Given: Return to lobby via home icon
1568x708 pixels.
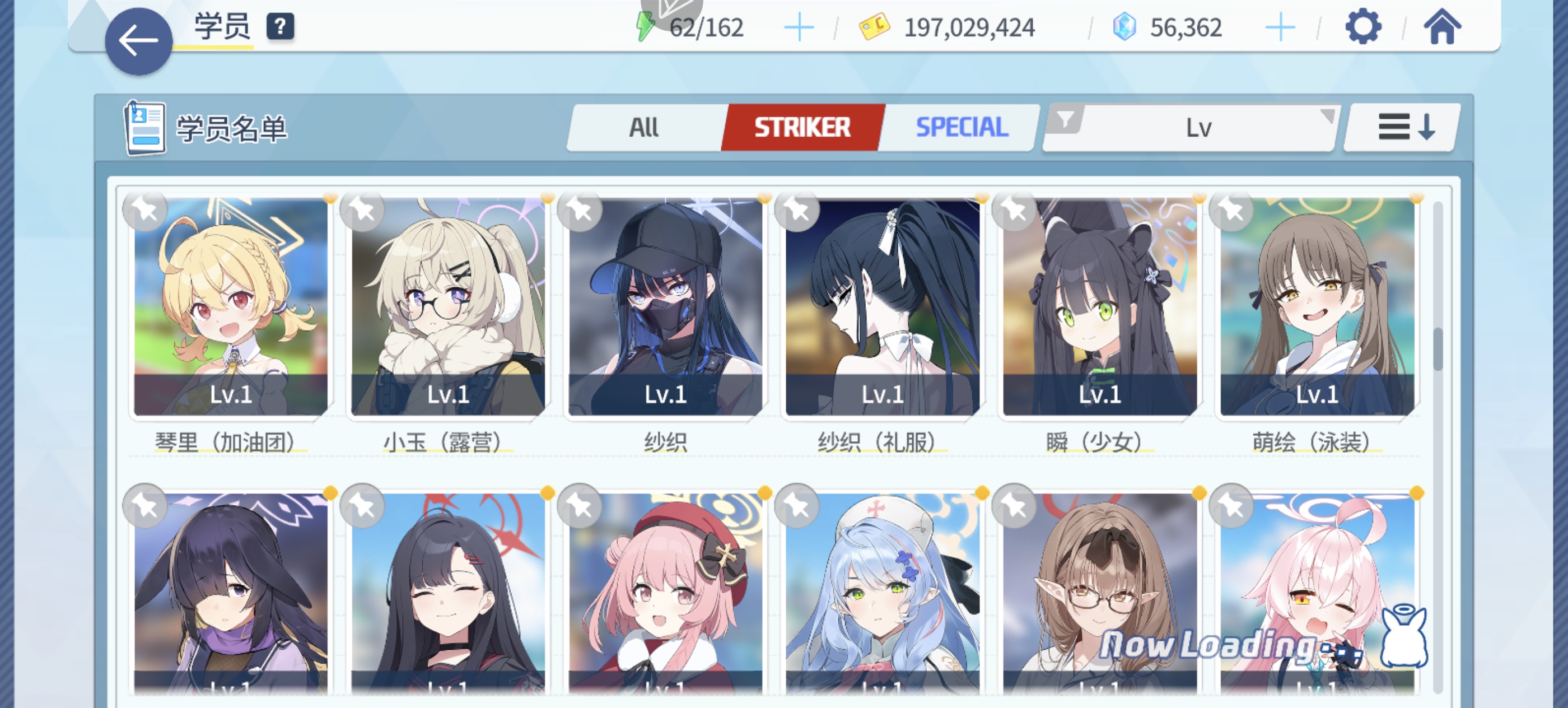Looking at the screenshot, I should [x=1441, y=27].
